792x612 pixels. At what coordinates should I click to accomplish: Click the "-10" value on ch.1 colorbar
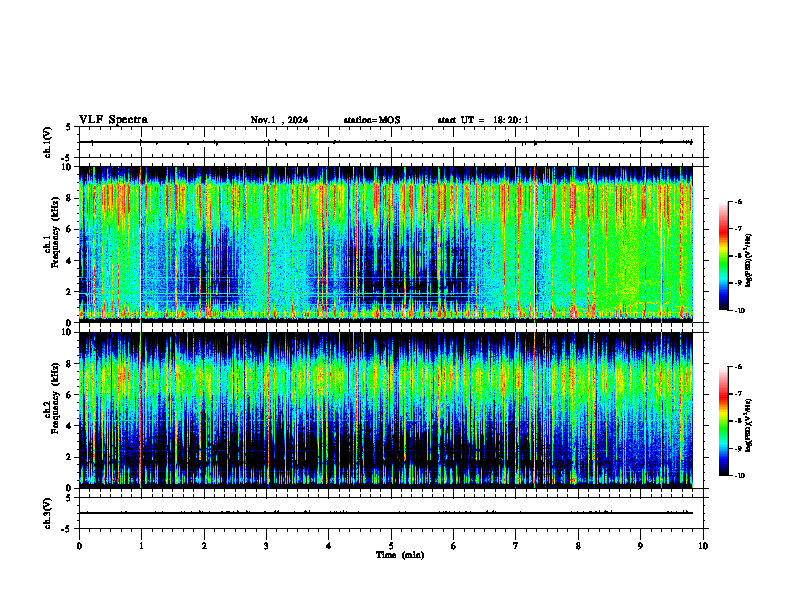click(739, 311)
